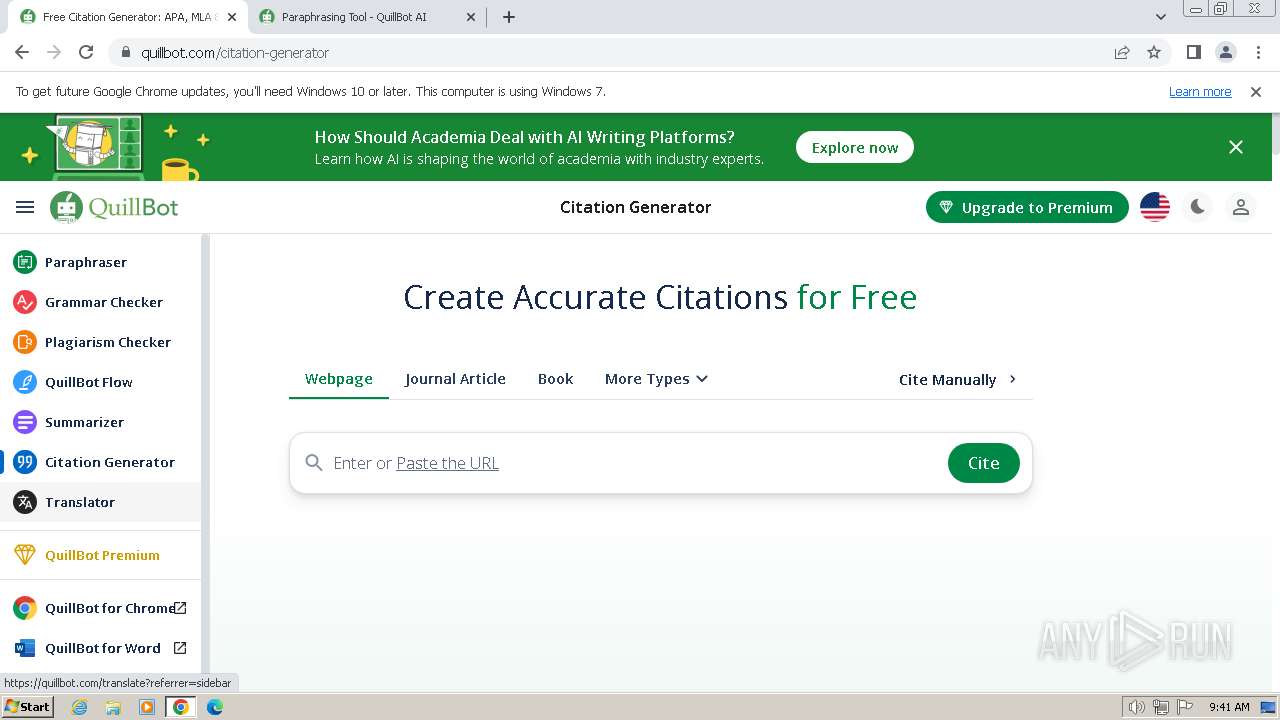Click the green Cite button
Viewport: 1280px width, 720px height.
pyautogui.click(x=984, y=463)
